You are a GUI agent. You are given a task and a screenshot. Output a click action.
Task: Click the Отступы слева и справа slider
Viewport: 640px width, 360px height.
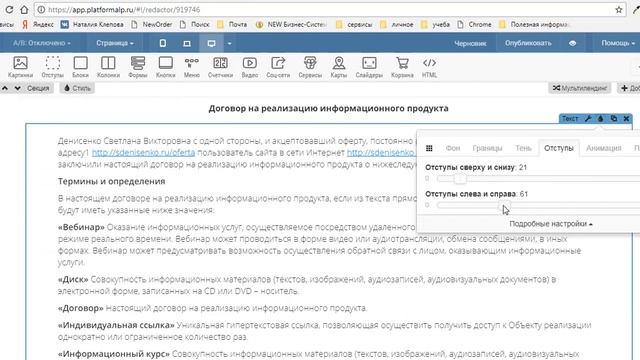(538, 205)
